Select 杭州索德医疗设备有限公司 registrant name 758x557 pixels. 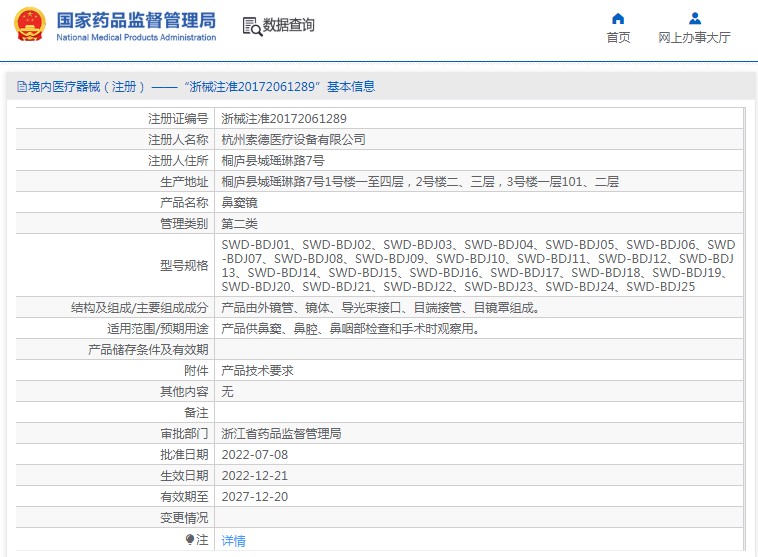tap(293, 140)
